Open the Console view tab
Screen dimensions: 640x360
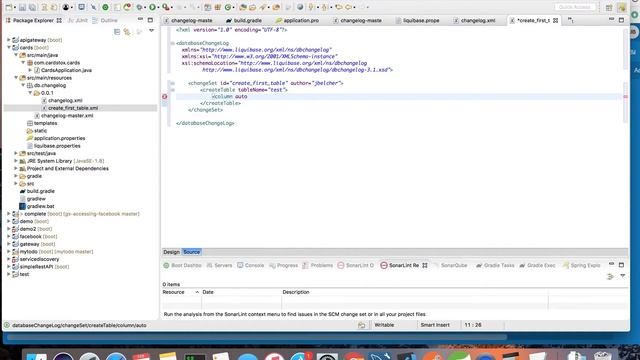[x=251, y=265]
